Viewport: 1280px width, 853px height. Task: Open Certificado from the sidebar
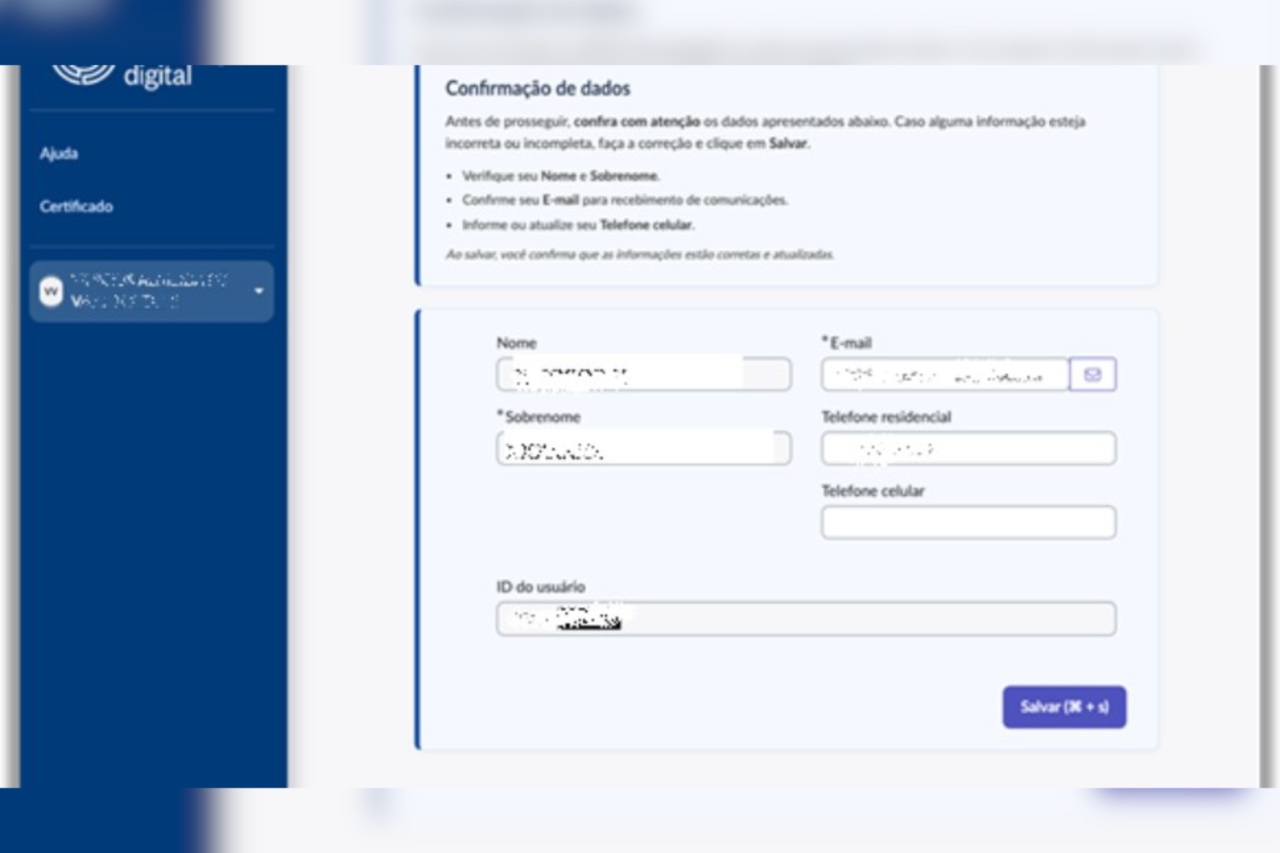tap(75, 207)
